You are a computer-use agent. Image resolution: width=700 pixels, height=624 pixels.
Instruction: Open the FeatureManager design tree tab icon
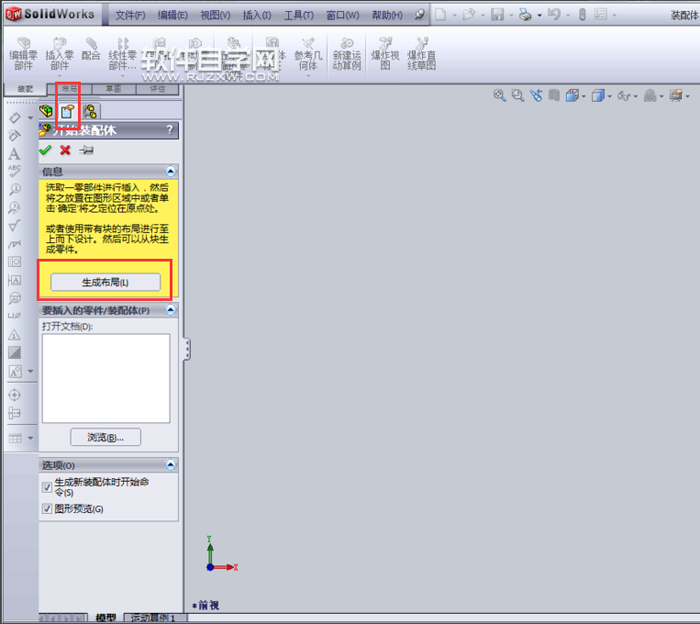click(46, 111)
